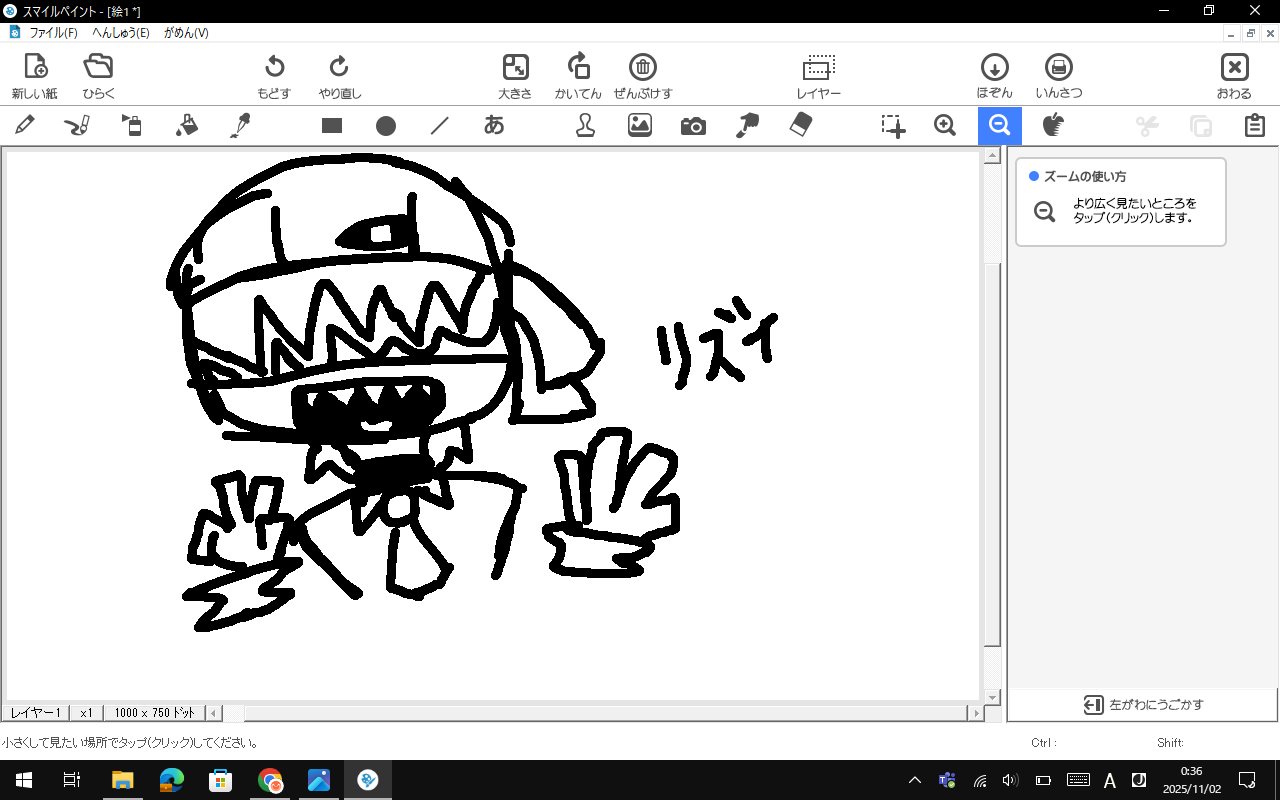Screen dimensions: 1280x800
Task: Select the filled circle shape tool
Action: 386,126
